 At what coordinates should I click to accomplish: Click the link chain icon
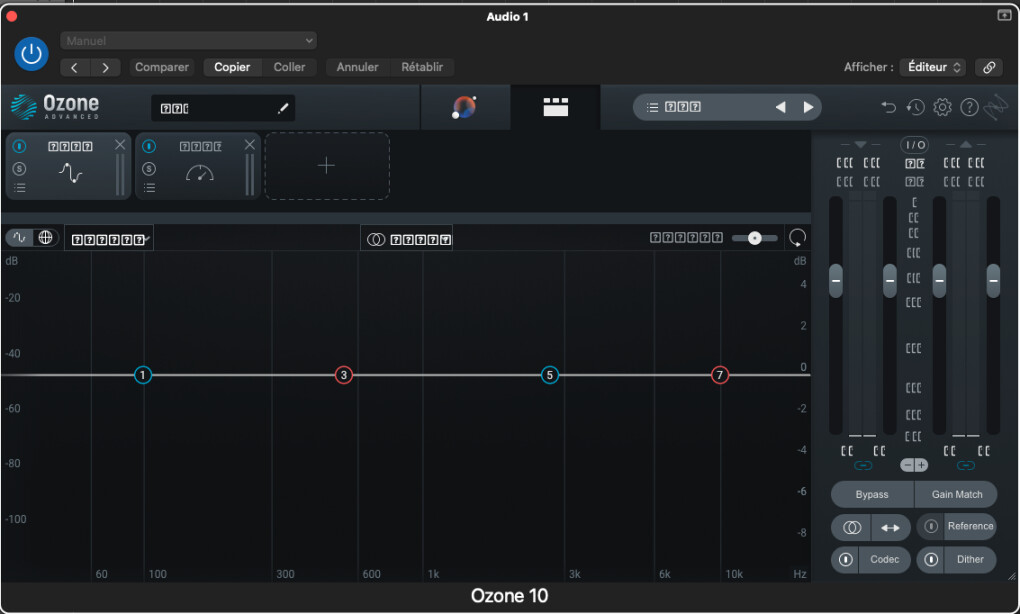[989, 67]
